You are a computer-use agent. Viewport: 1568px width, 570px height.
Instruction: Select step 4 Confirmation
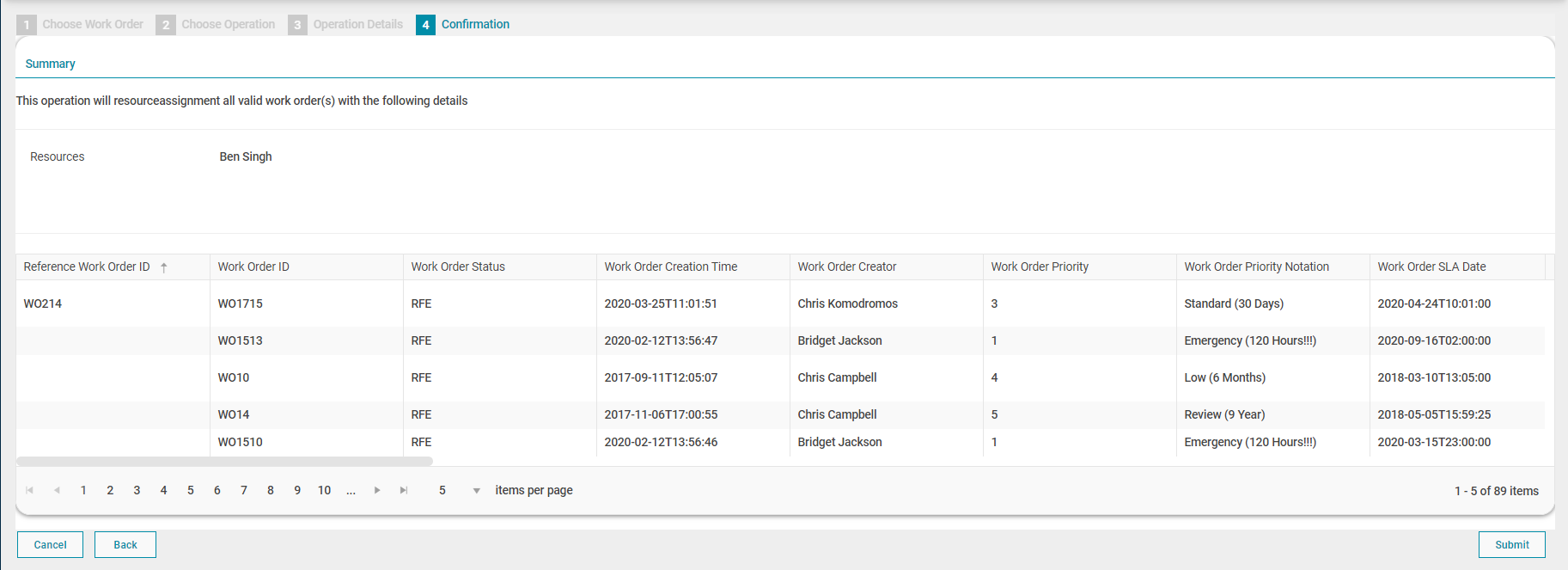coord(463,24)
